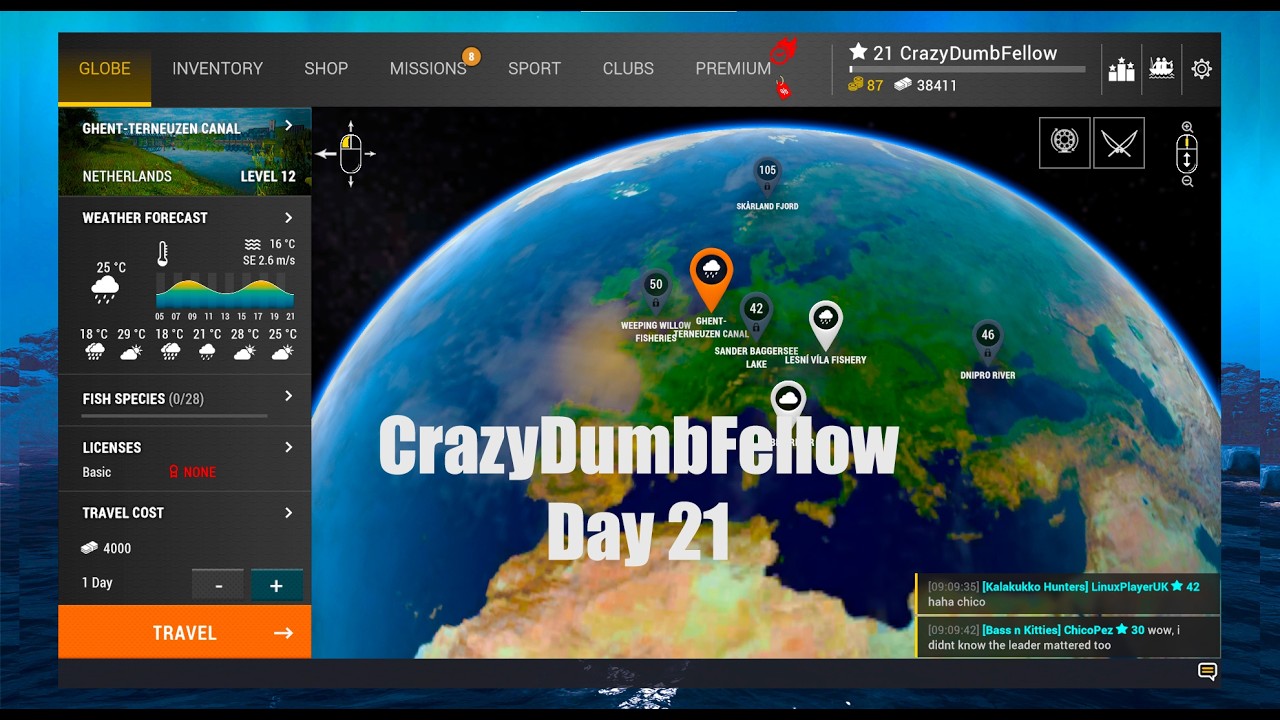Click the zoom in magnifier icon
This screenshot has width=1280, height=720.
[x=1187, y=127]
